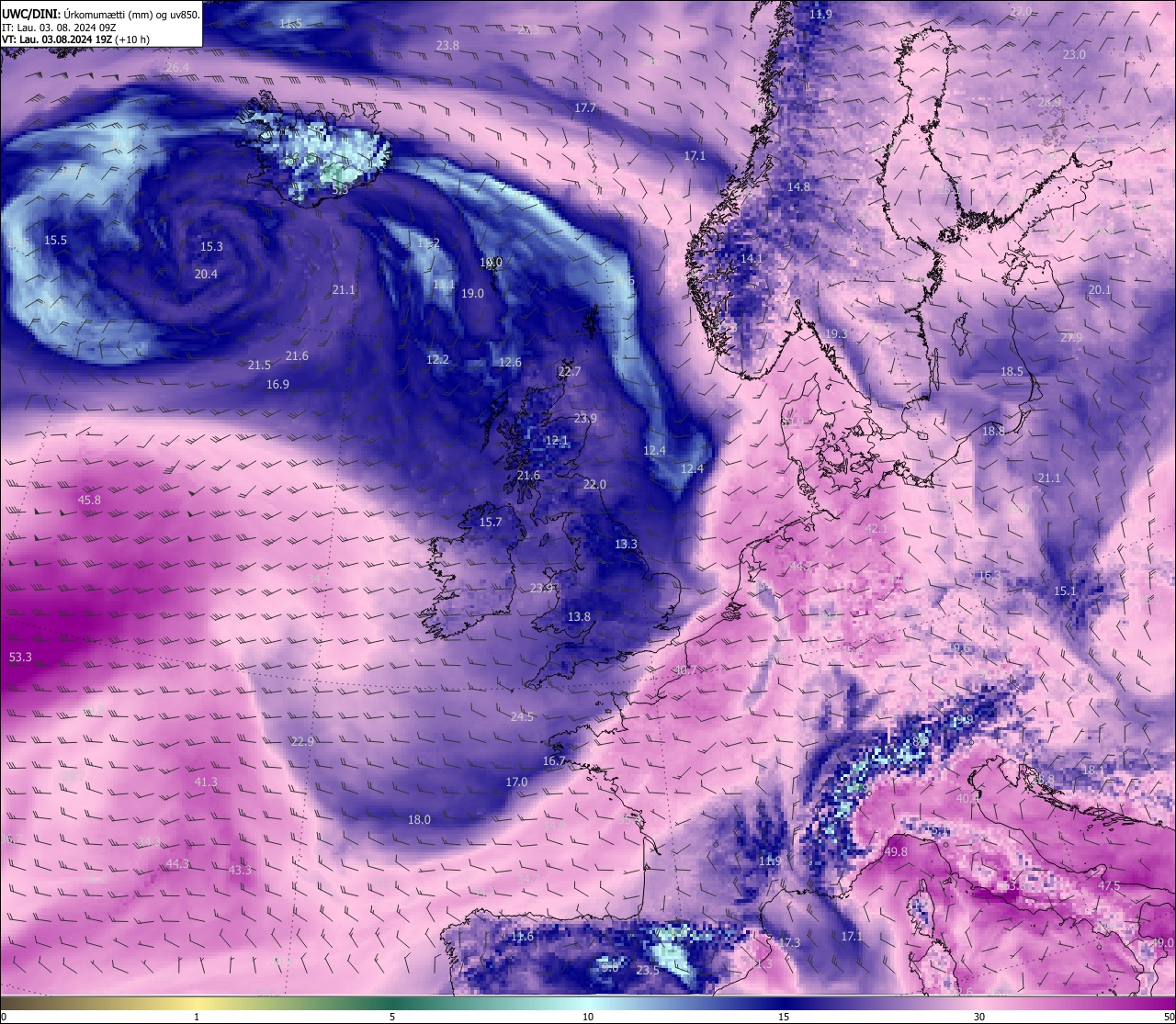Click the 10 tick on colour scale
This screenshot has height=1024, width=1176.
click(587, 1016)
